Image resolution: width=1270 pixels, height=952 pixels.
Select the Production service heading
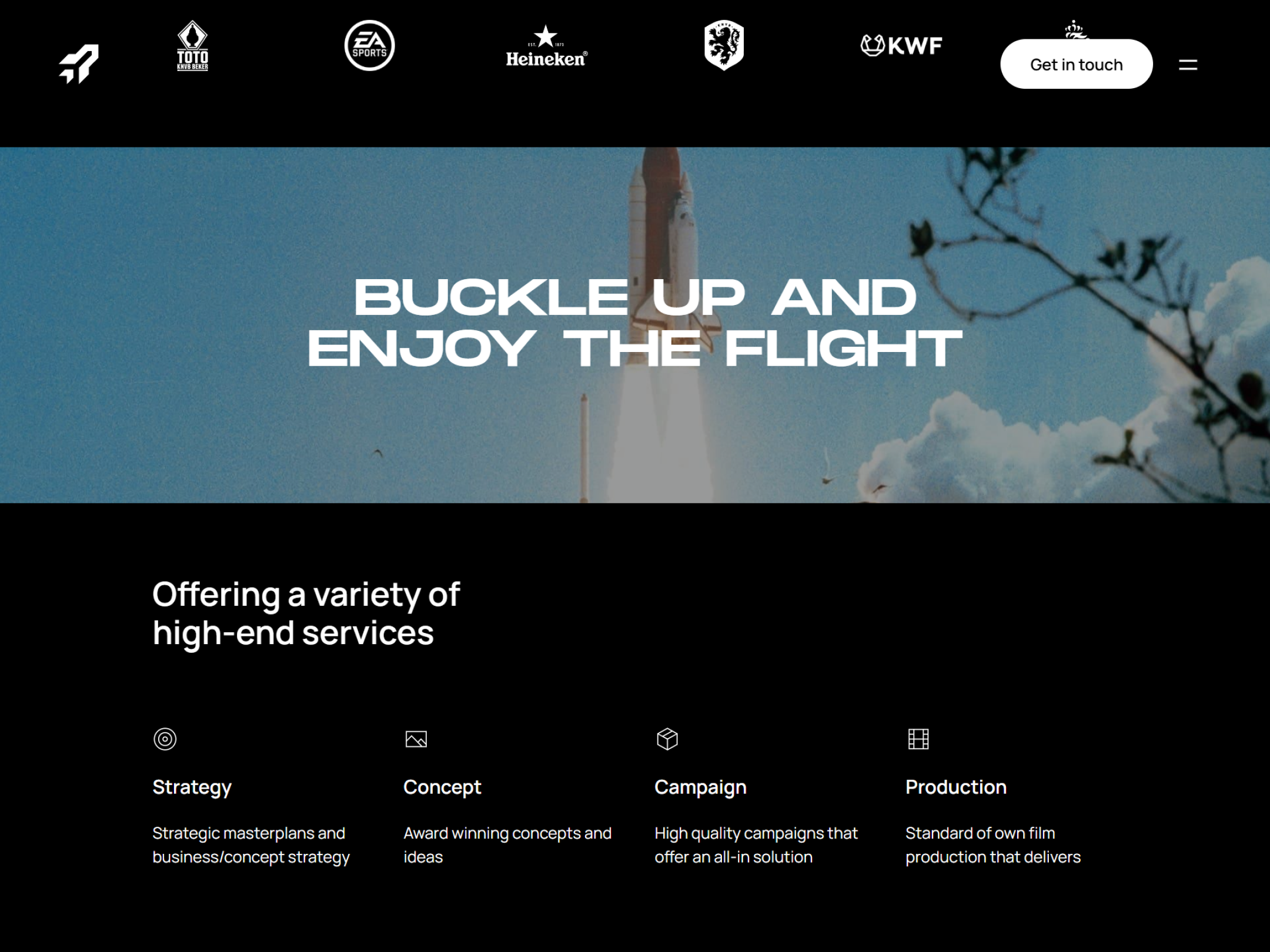pyautogui.click(x=956, y=787)
